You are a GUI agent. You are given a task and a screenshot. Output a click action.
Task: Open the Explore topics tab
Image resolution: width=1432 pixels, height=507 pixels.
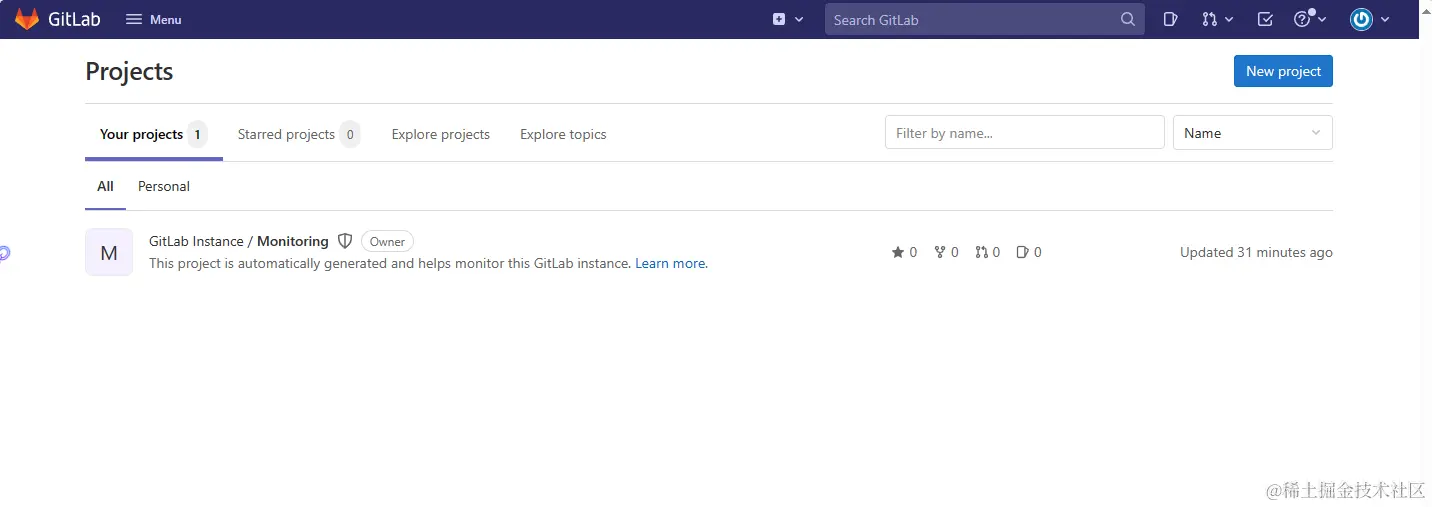pyautogui.click(x=563, y=134)
